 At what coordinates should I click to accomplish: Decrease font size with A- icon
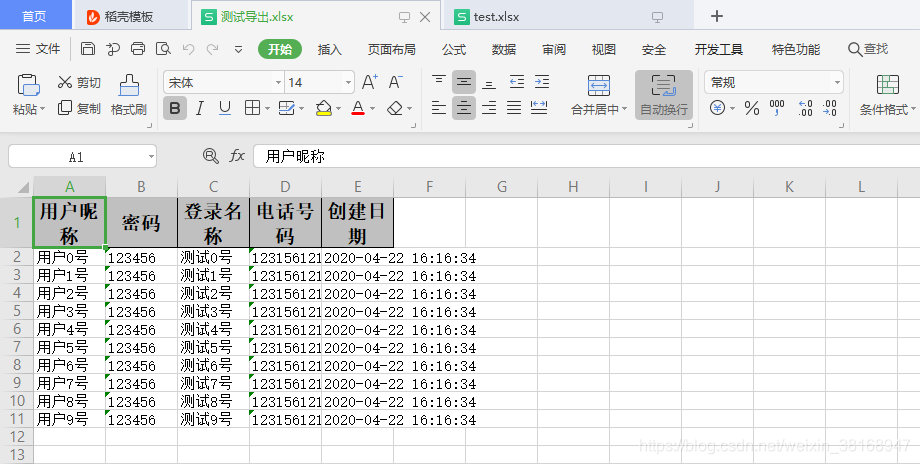coord(395,82)
